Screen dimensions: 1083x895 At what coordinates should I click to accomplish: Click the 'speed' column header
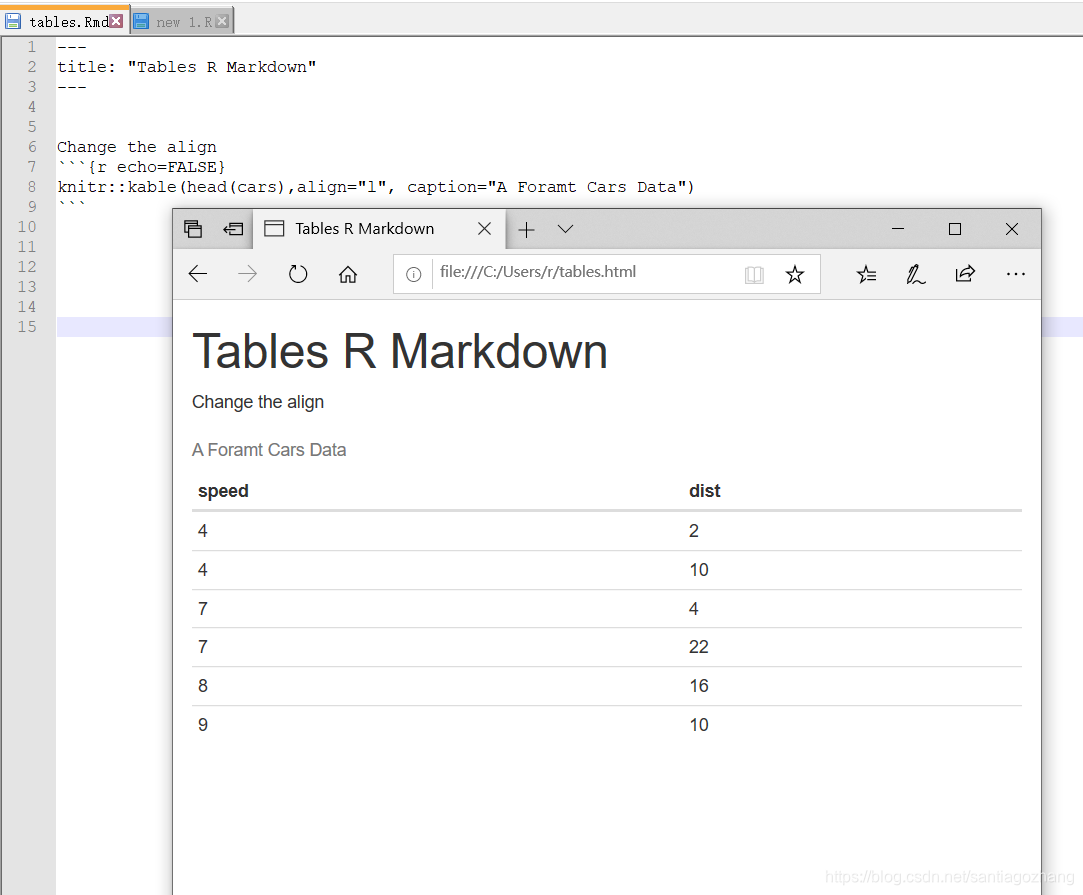(223, 491)
